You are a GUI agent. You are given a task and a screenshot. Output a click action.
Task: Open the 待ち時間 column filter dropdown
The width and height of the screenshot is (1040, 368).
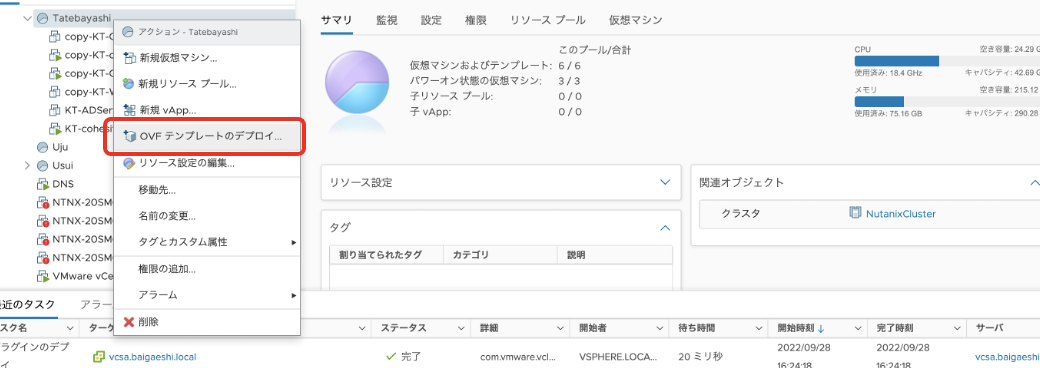(758, 328)
